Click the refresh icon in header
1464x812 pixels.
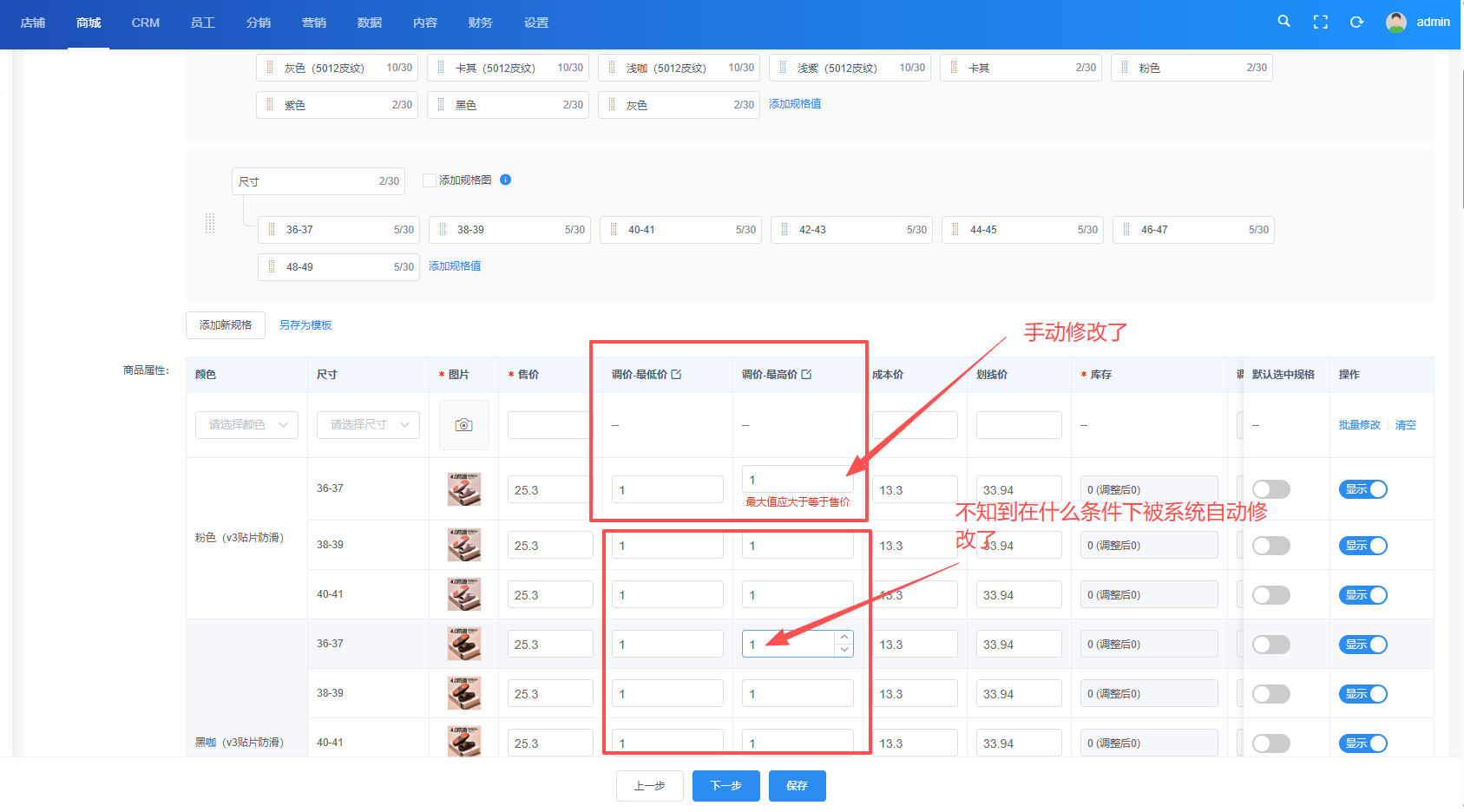pos(1356,23)
